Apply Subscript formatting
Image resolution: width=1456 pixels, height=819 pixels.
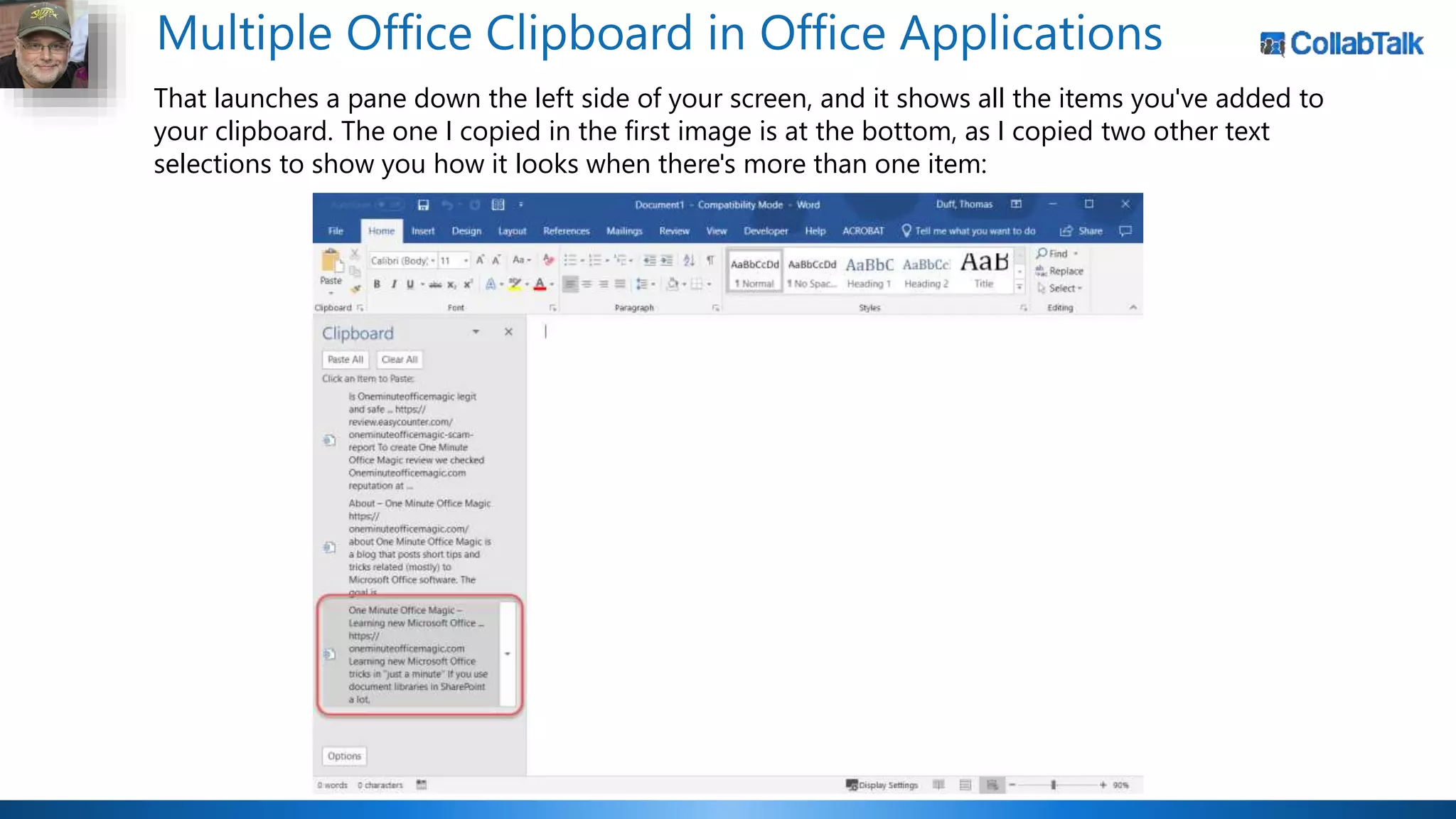pos(451,284)
